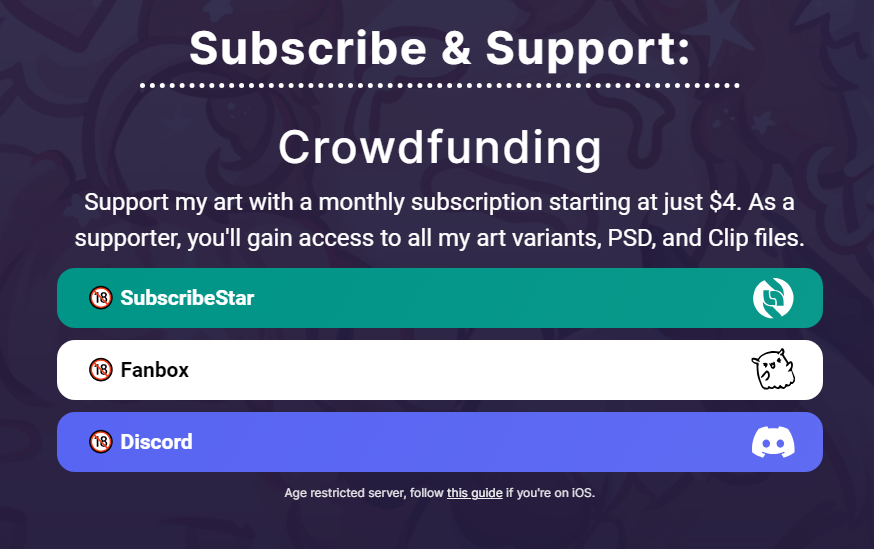Follow the "this guide" link
The image size is (874, 549).
tap(474, 493)
